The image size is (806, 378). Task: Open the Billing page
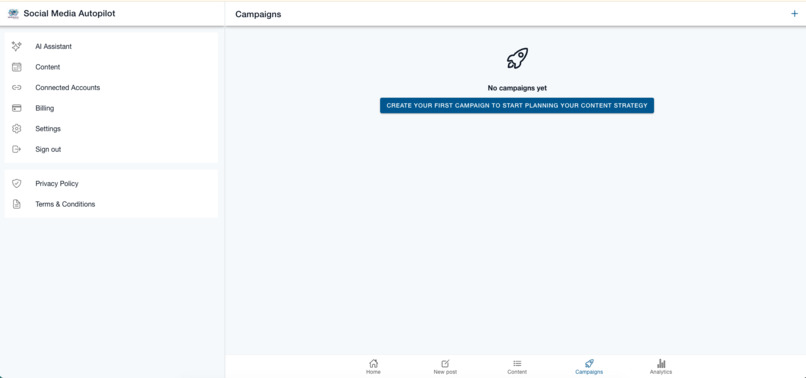coord(111,108)
